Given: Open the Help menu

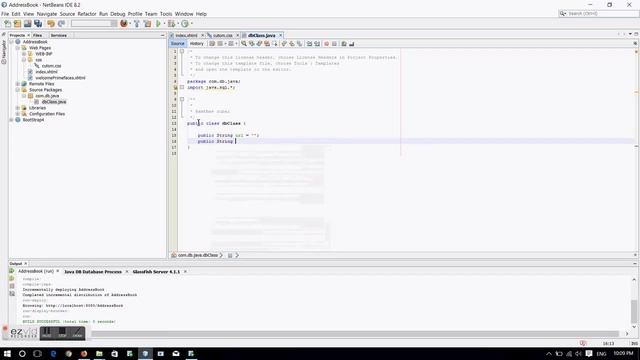Looking at the screenshot, I should coord(201,14).
